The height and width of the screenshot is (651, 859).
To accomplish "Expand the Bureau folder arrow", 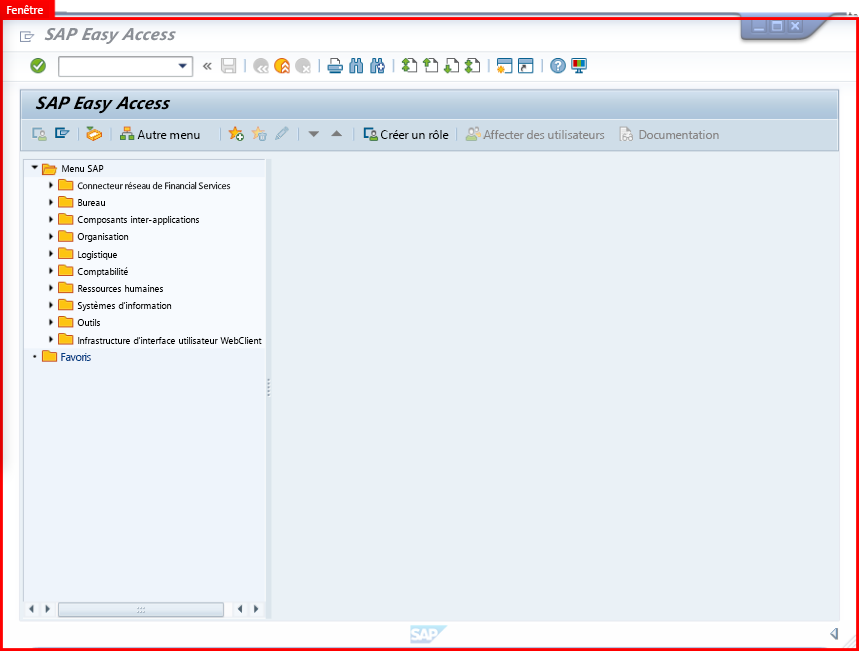I will tap(51, 202).
